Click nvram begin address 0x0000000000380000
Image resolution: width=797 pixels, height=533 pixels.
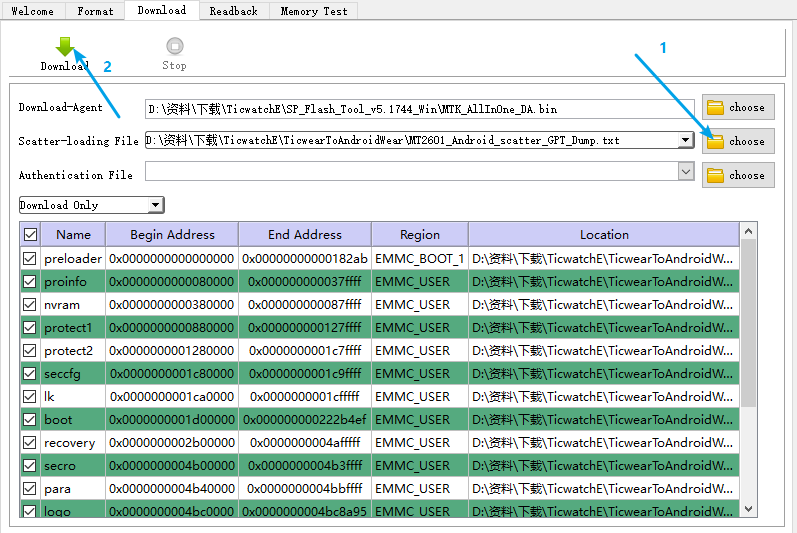tap(171, 304)
